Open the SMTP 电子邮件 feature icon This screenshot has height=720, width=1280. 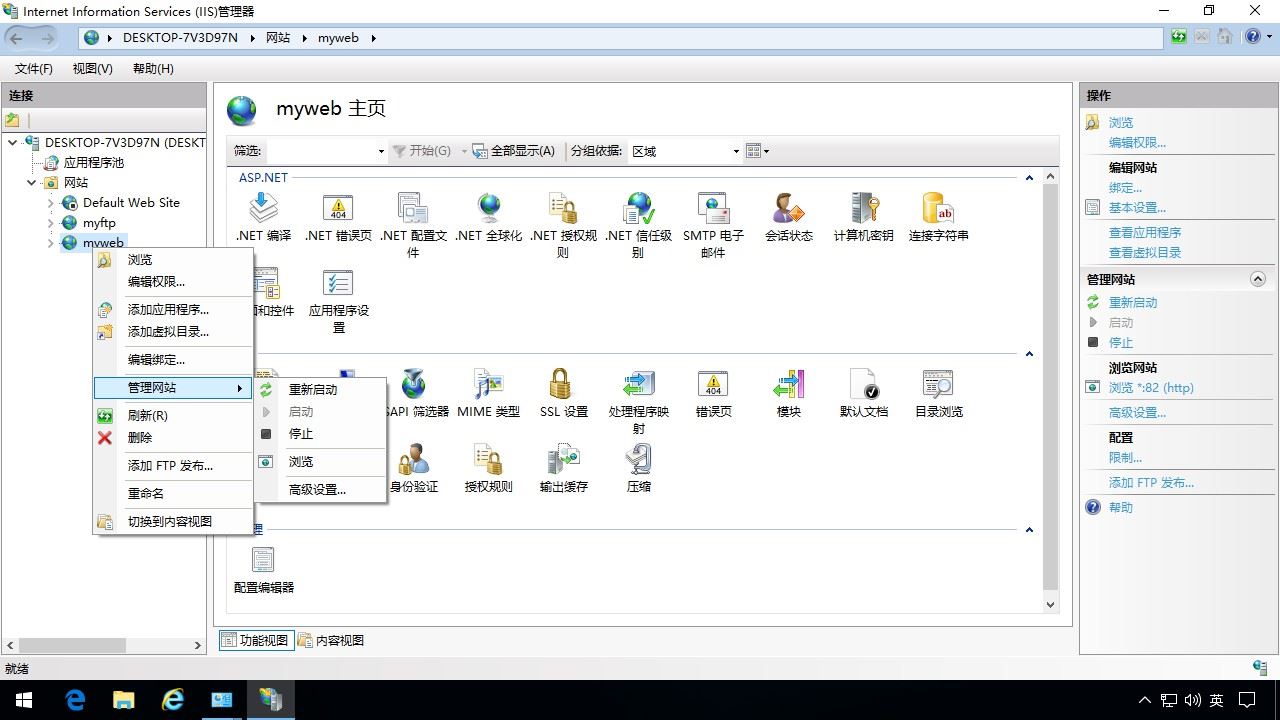(713, 226)
